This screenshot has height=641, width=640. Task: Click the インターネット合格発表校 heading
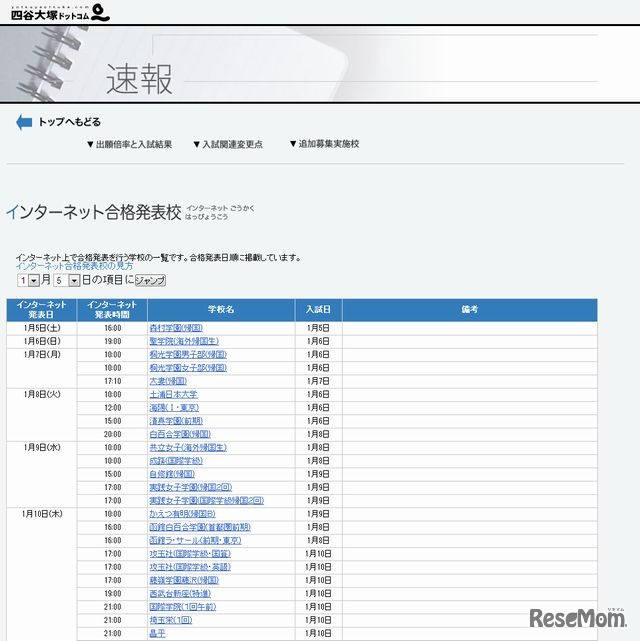tap(94, 212)
